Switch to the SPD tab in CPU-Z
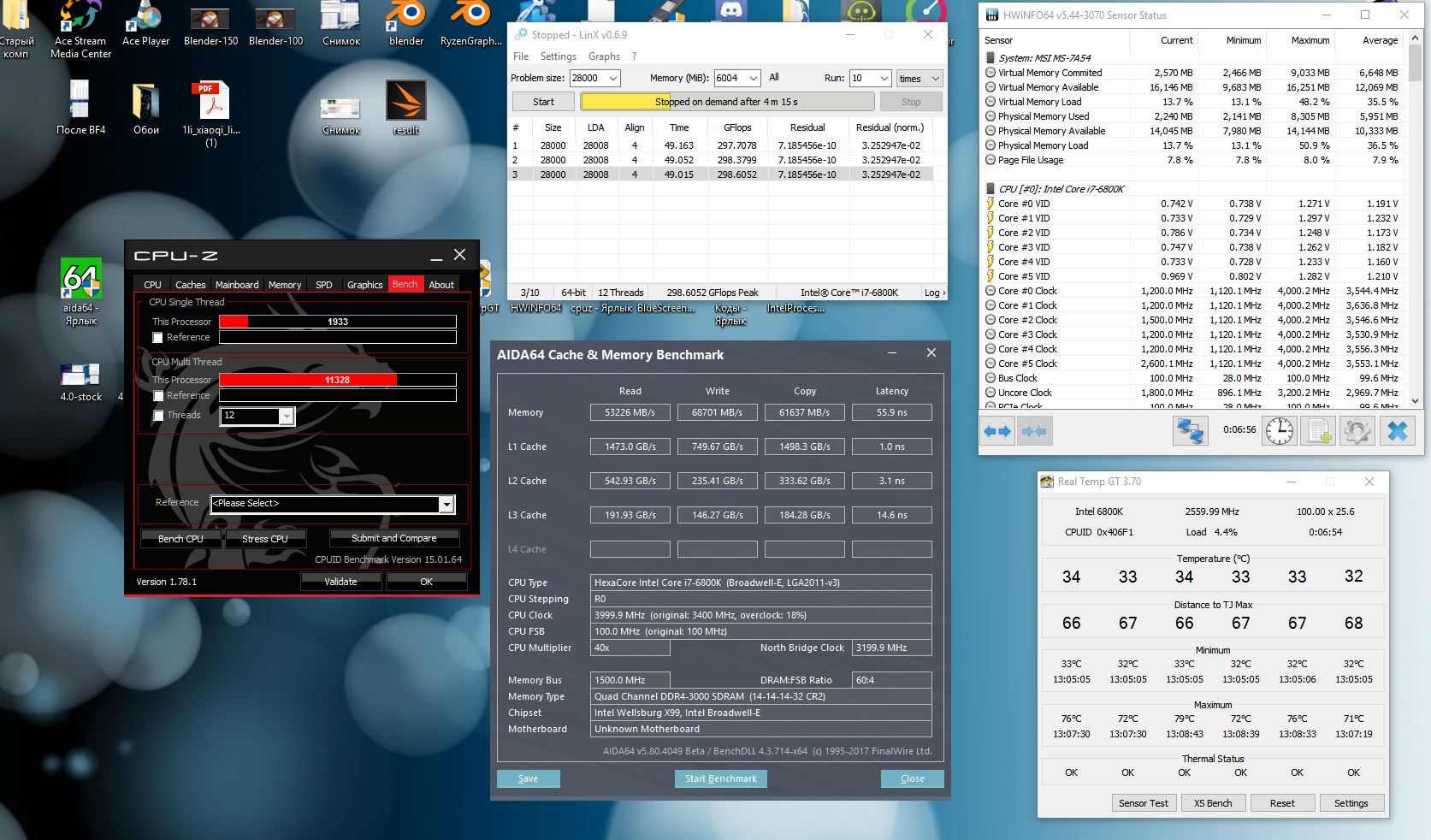1431x840 pixels. [x=324, y=285]
